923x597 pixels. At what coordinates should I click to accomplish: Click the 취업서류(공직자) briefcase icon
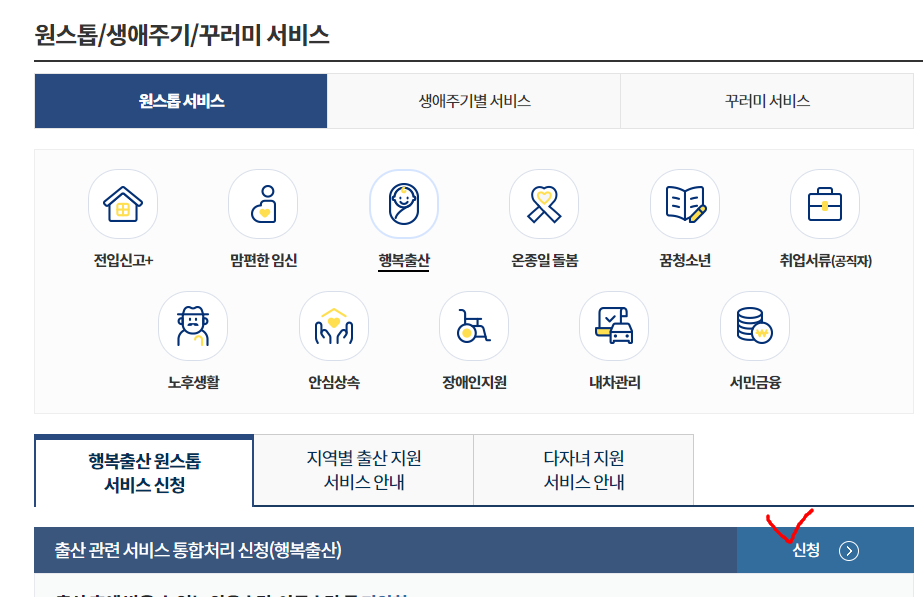(824, 203)
